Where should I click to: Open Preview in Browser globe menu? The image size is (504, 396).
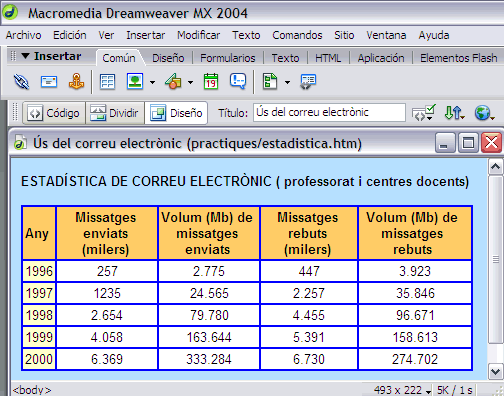coord(484,113)
